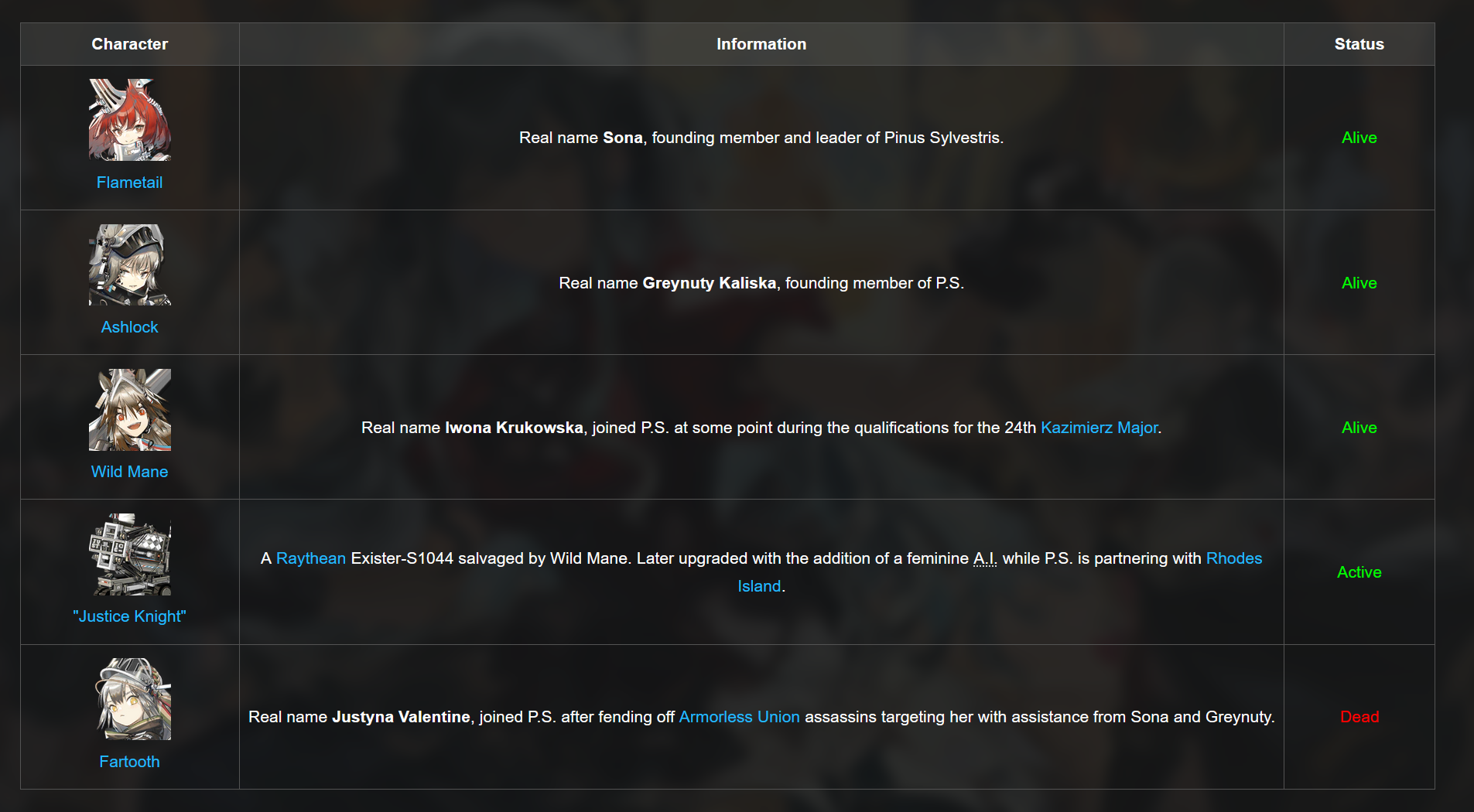Follow the Flametail name link

[x=130, y=183]
